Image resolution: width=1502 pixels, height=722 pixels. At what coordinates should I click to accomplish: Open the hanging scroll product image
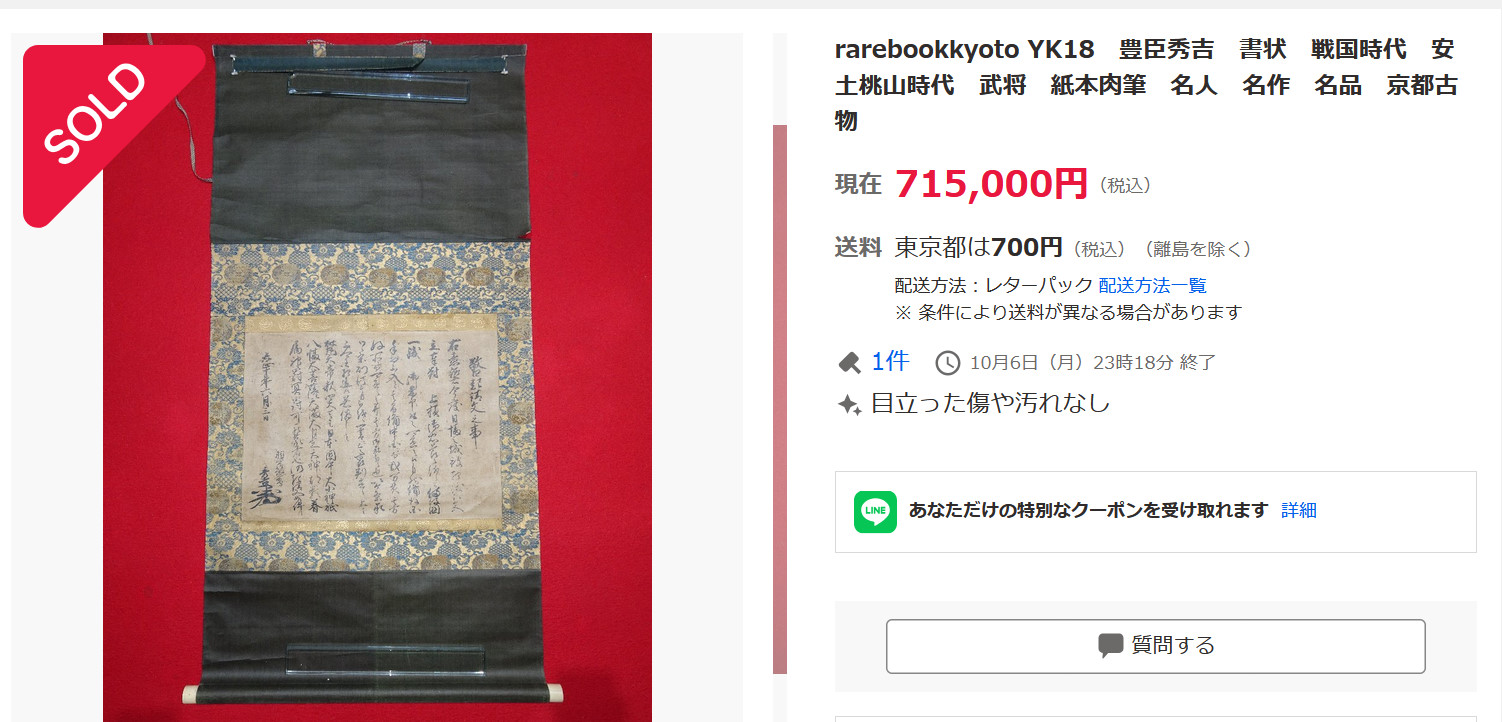coord(377,378)
